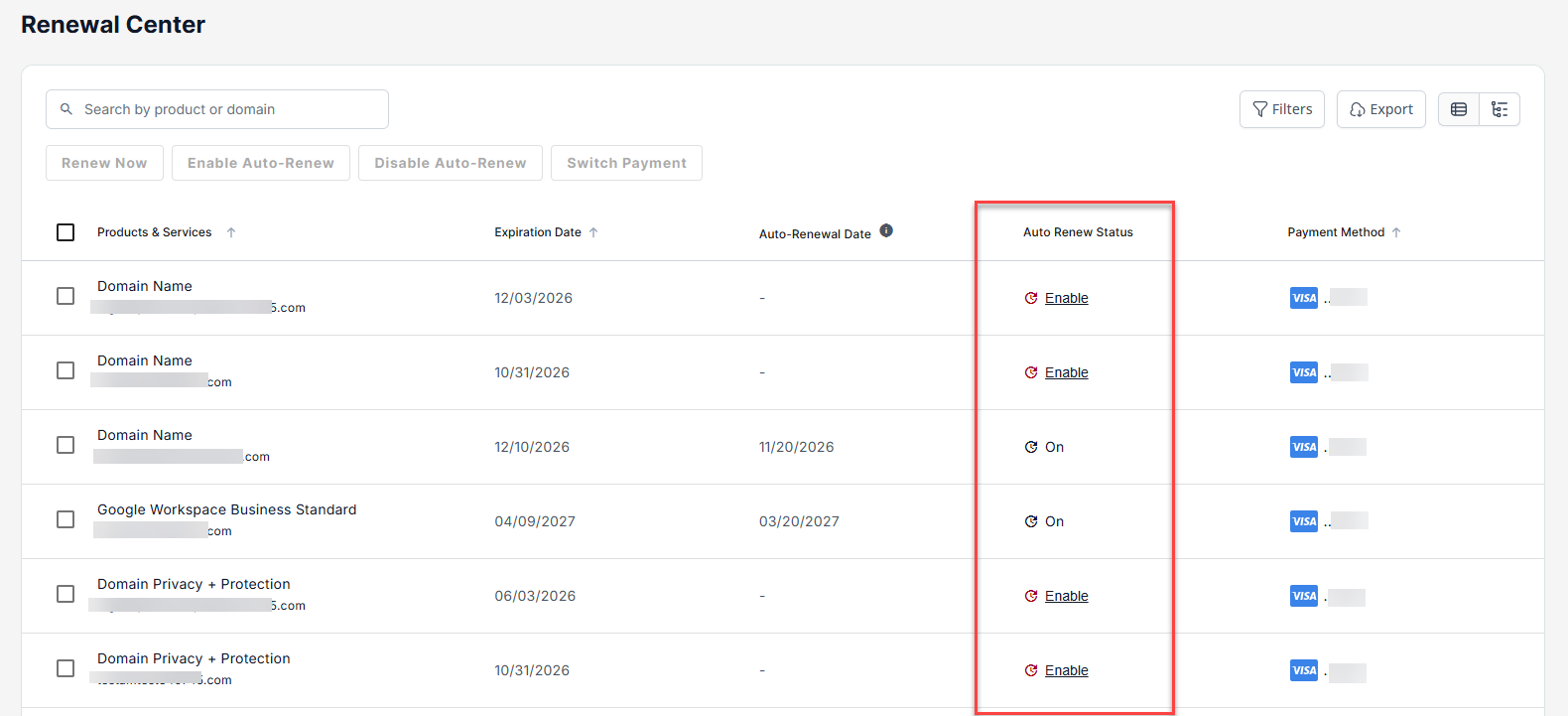Sort by Products & Services arrow
Screen dimensions: 1568x716
[231, 232]
